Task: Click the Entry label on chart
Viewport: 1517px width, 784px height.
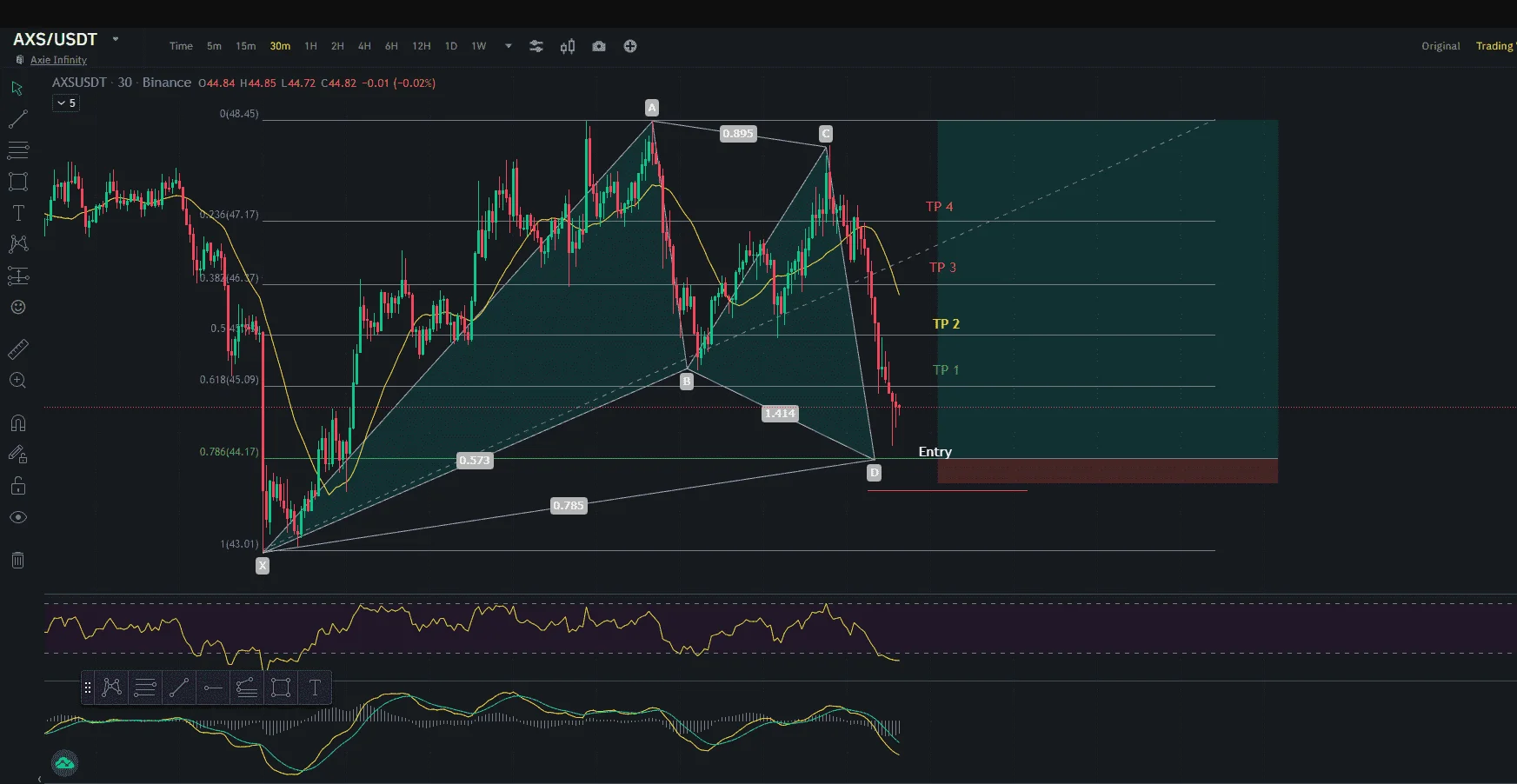Action: click(935, 452)
